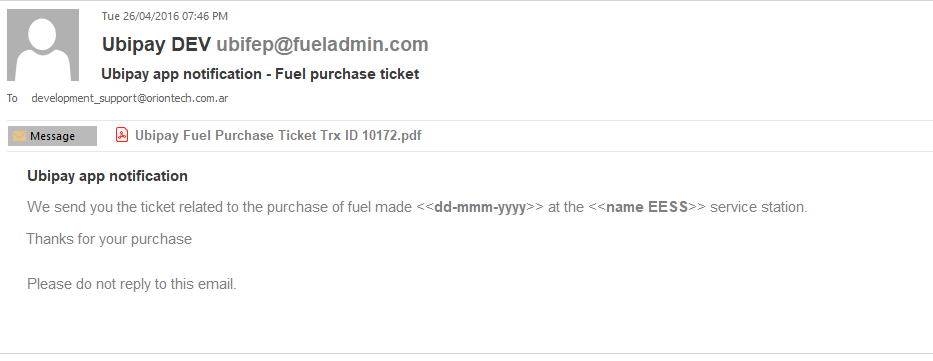Viewport: 933px width, 361px height.
Task: Click the "service station." text
Action: coord(759,208)
